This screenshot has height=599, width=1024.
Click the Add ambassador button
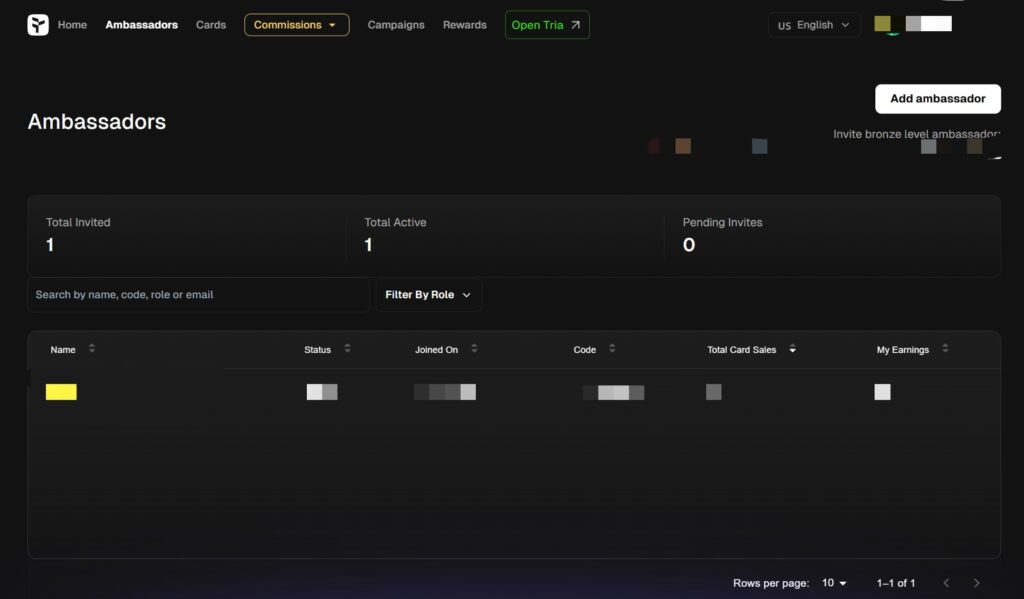(937, 99)
